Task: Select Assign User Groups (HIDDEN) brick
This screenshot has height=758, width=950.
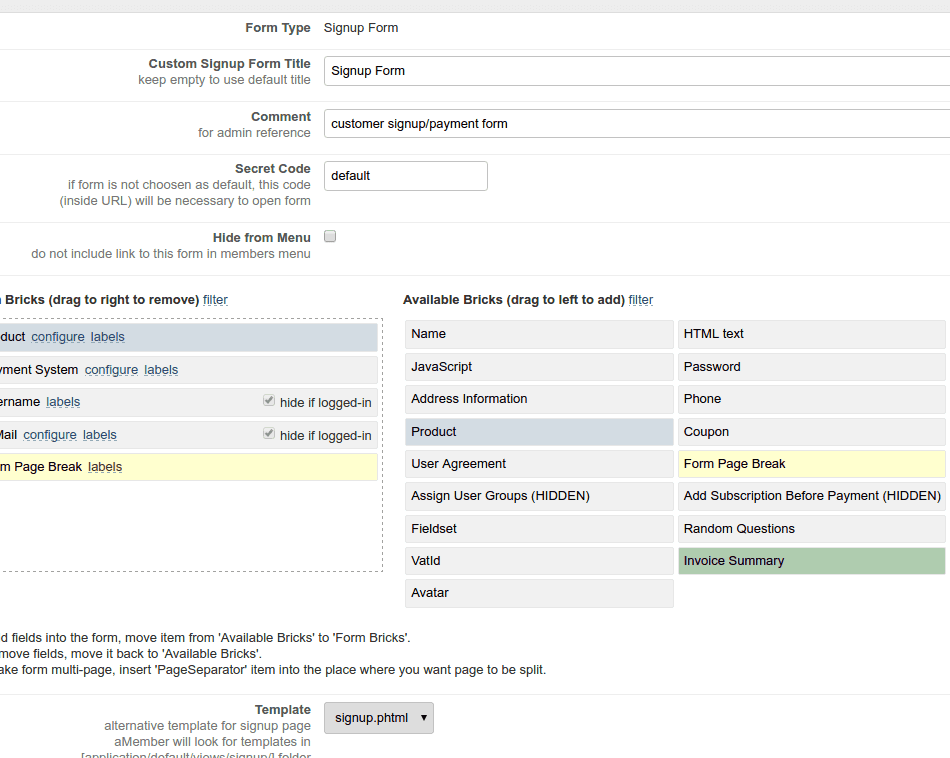Action: [x=539, y=496]
